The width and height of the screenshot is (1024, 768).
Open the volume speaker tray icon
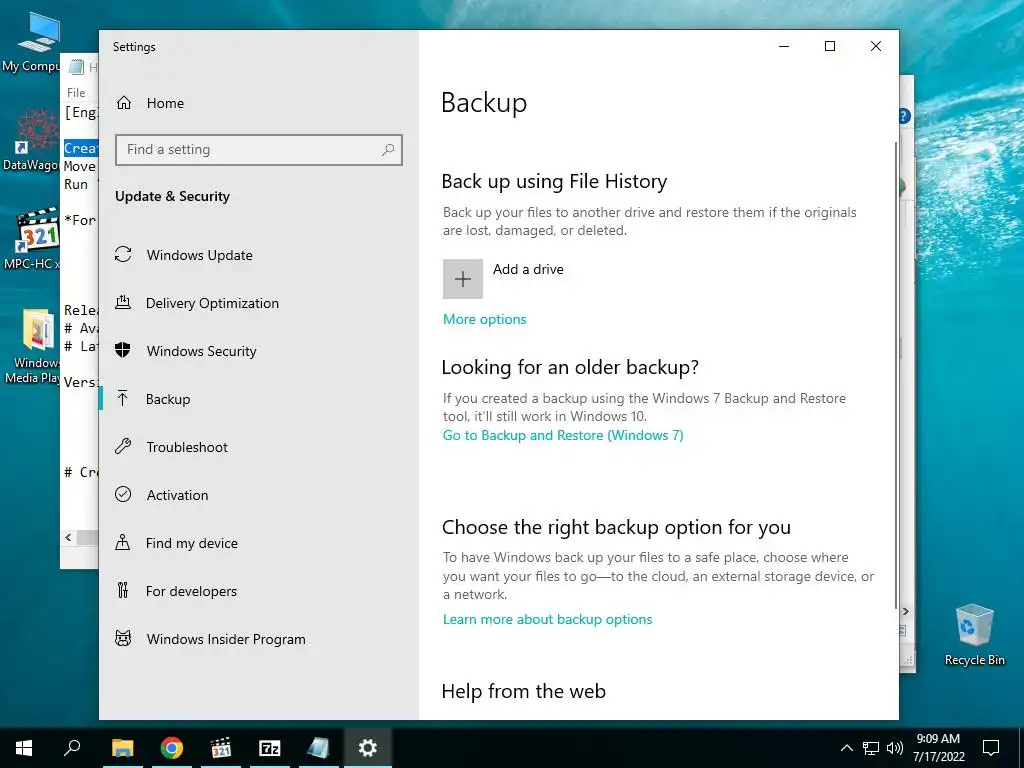[x=895, y=748]
